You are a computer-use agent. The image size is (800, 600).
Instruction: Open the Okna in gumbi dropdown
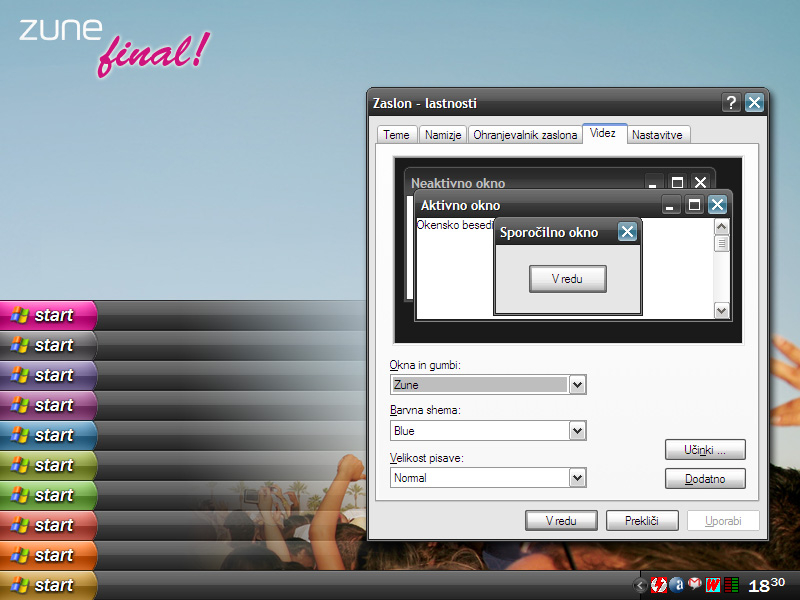(577, 385)
